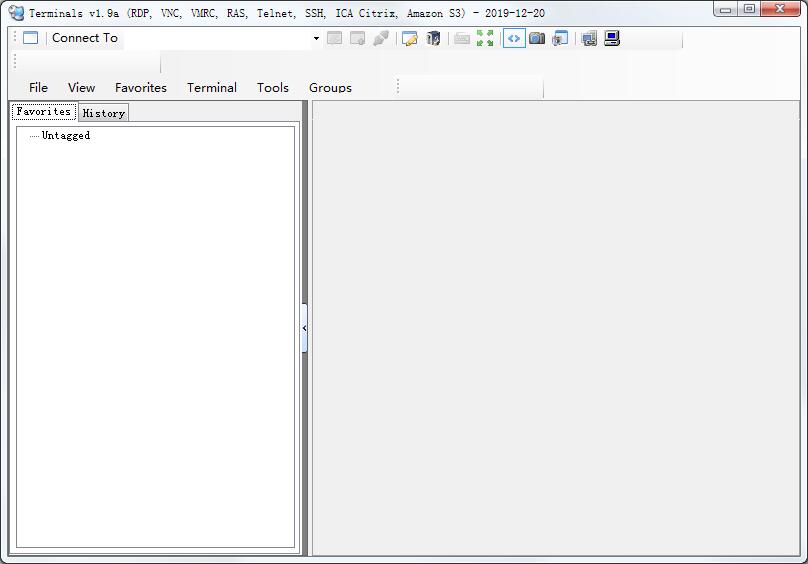The width and height of the screenshot is (808, 564).
Task: Select the Favorites tab in side panel
Action: (44, 112)
